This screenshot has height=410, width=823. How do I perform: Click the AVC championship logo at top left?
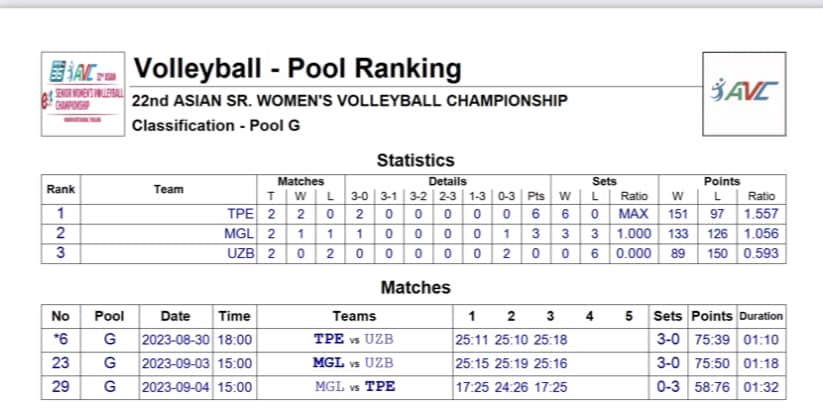[x=83, y=94]
